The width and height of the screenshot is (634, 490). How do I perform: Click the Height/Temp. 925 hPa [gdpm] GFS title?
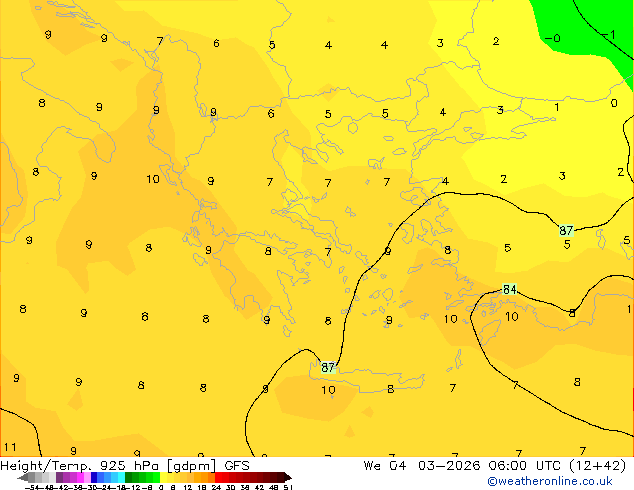coord(125,465)
